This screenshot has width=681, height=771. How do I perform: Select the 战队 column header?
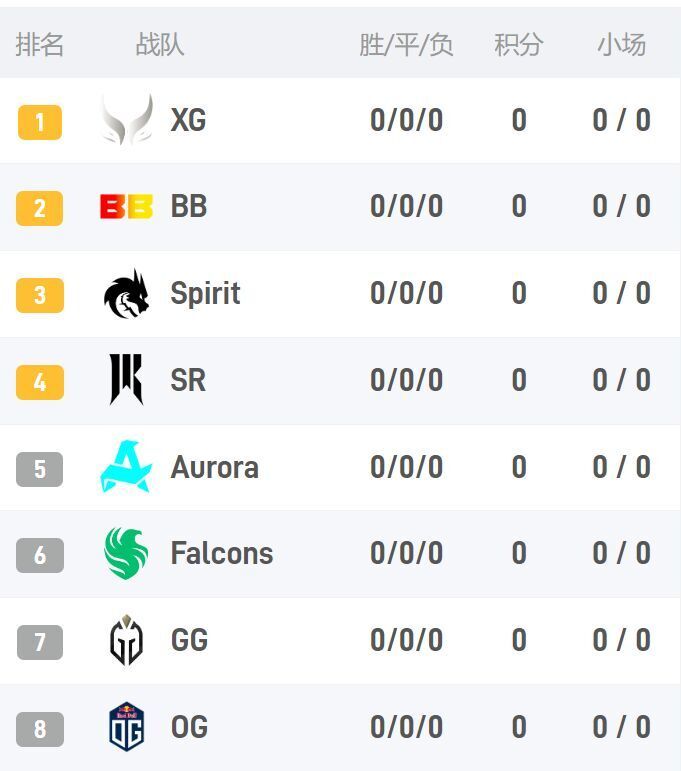[x=160, y=45]
